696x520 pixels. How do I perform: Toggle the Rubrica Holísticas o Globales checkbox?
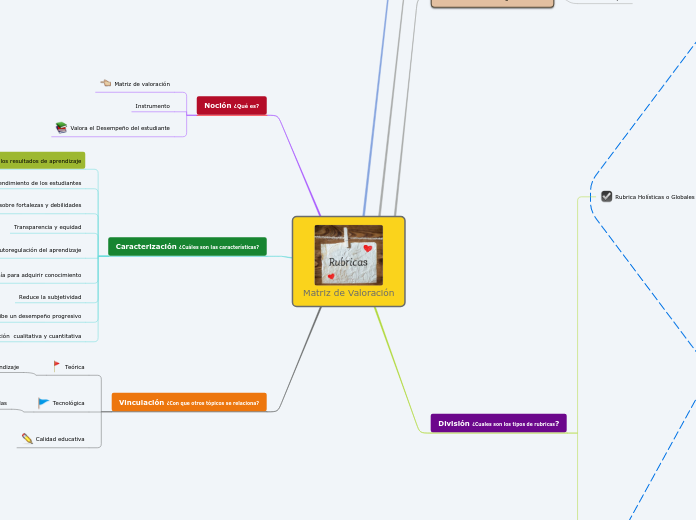pyautogui.click(x=606, y=196)
